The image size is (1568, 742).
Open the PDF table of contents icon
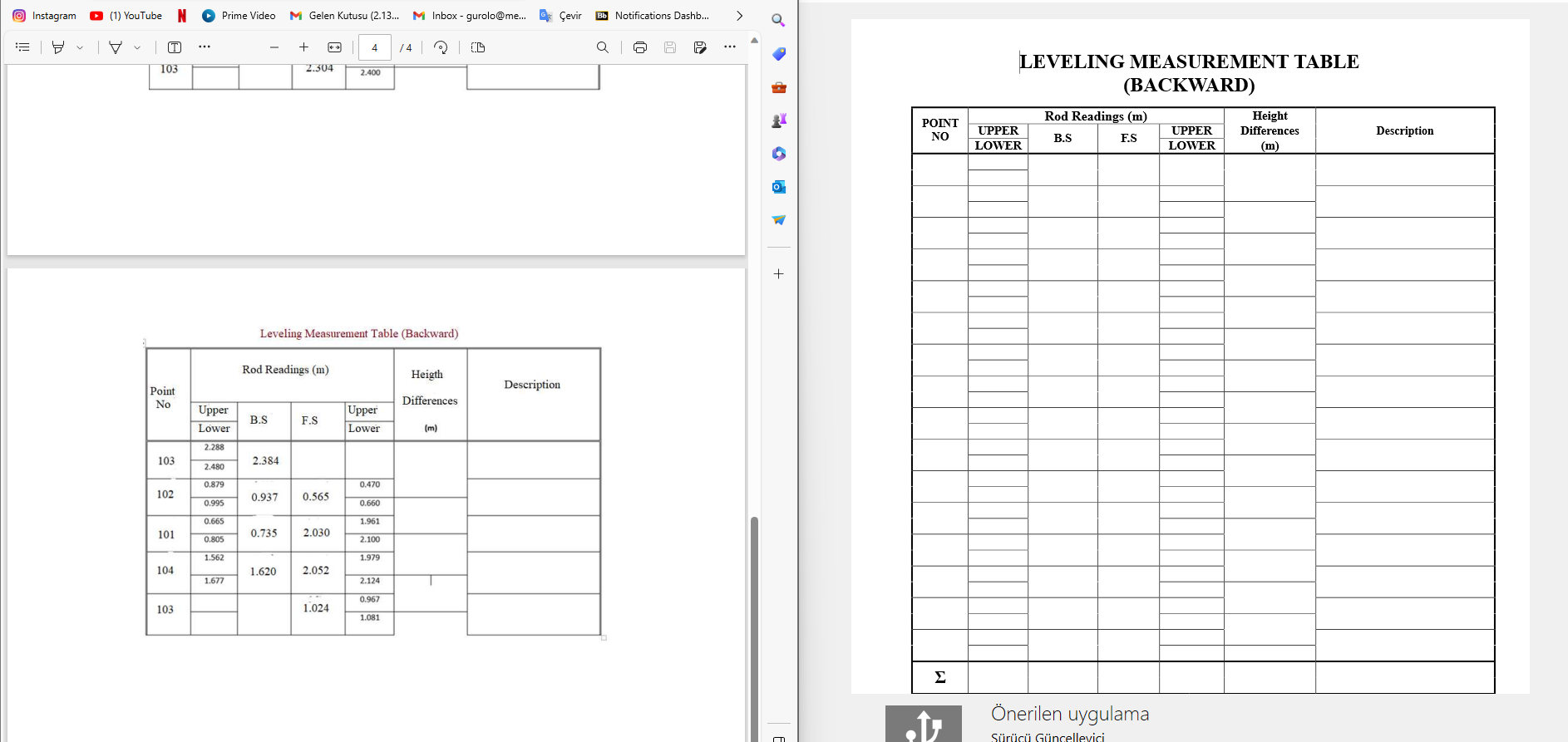(x=22, y=47)
